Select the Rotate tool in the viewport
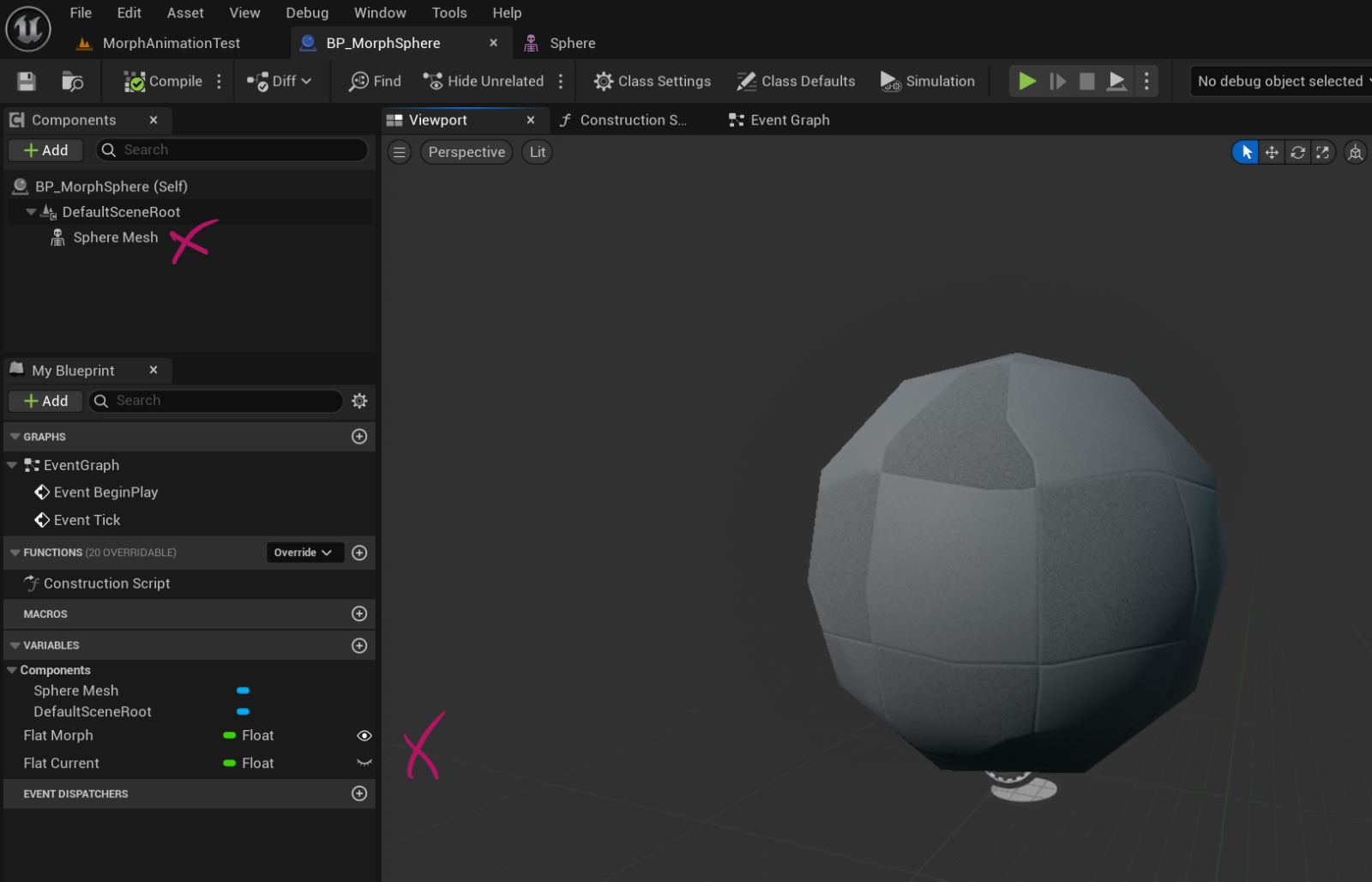This screenshot has height=882, width=1372. [1297, 152]
